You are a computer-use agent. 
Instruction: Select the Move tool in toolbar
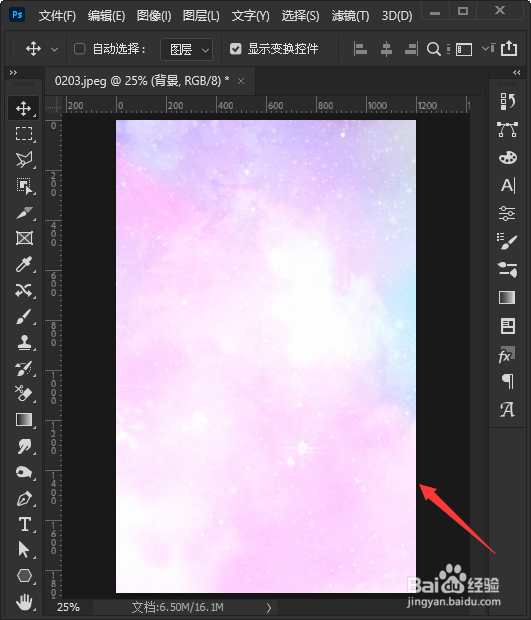click(24, 108)
